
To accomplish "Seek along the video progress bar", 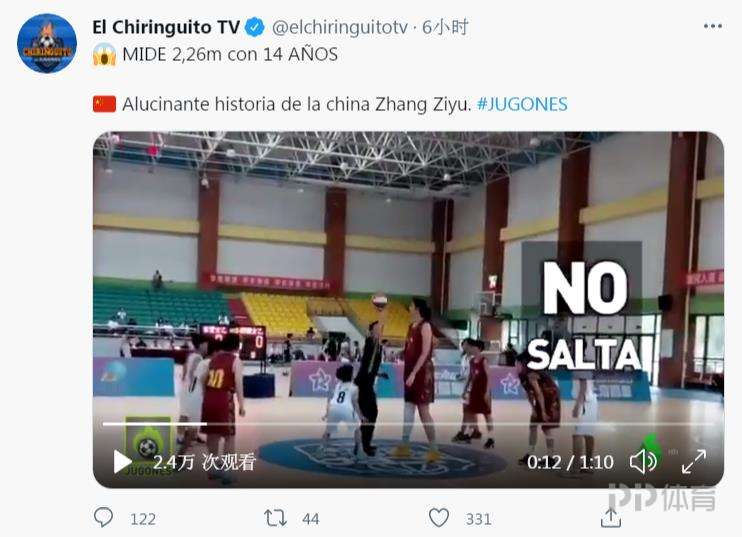I will coord(409,424).
